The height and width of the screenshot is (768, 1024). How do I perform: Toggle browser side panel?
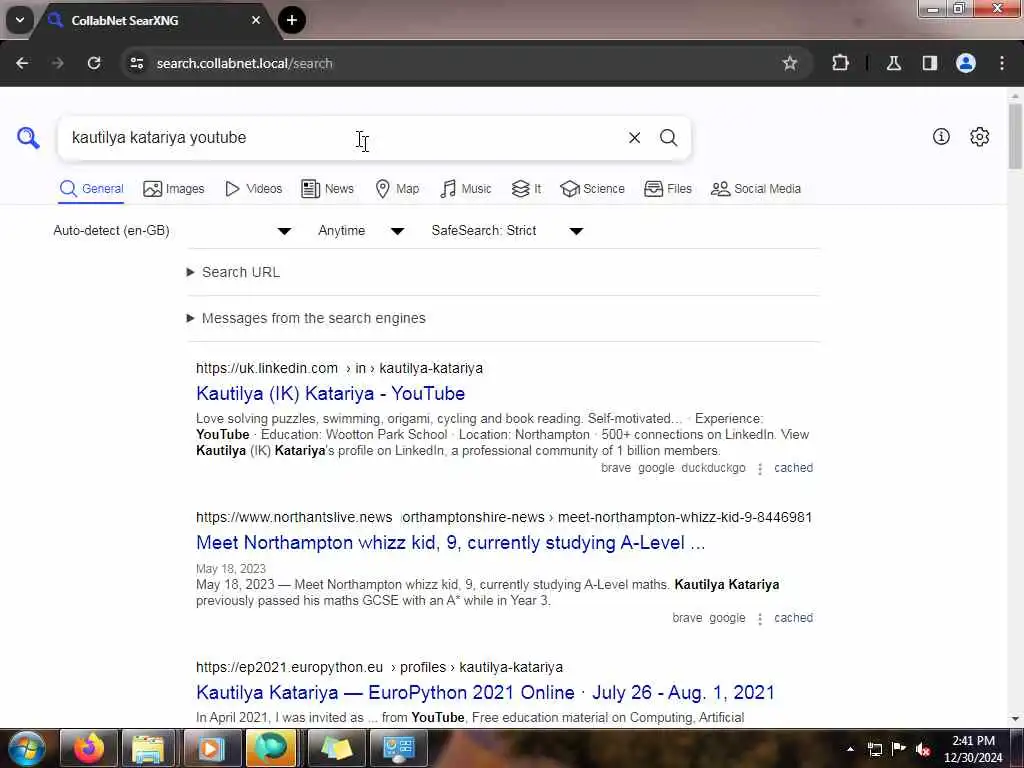coord(929,63)
